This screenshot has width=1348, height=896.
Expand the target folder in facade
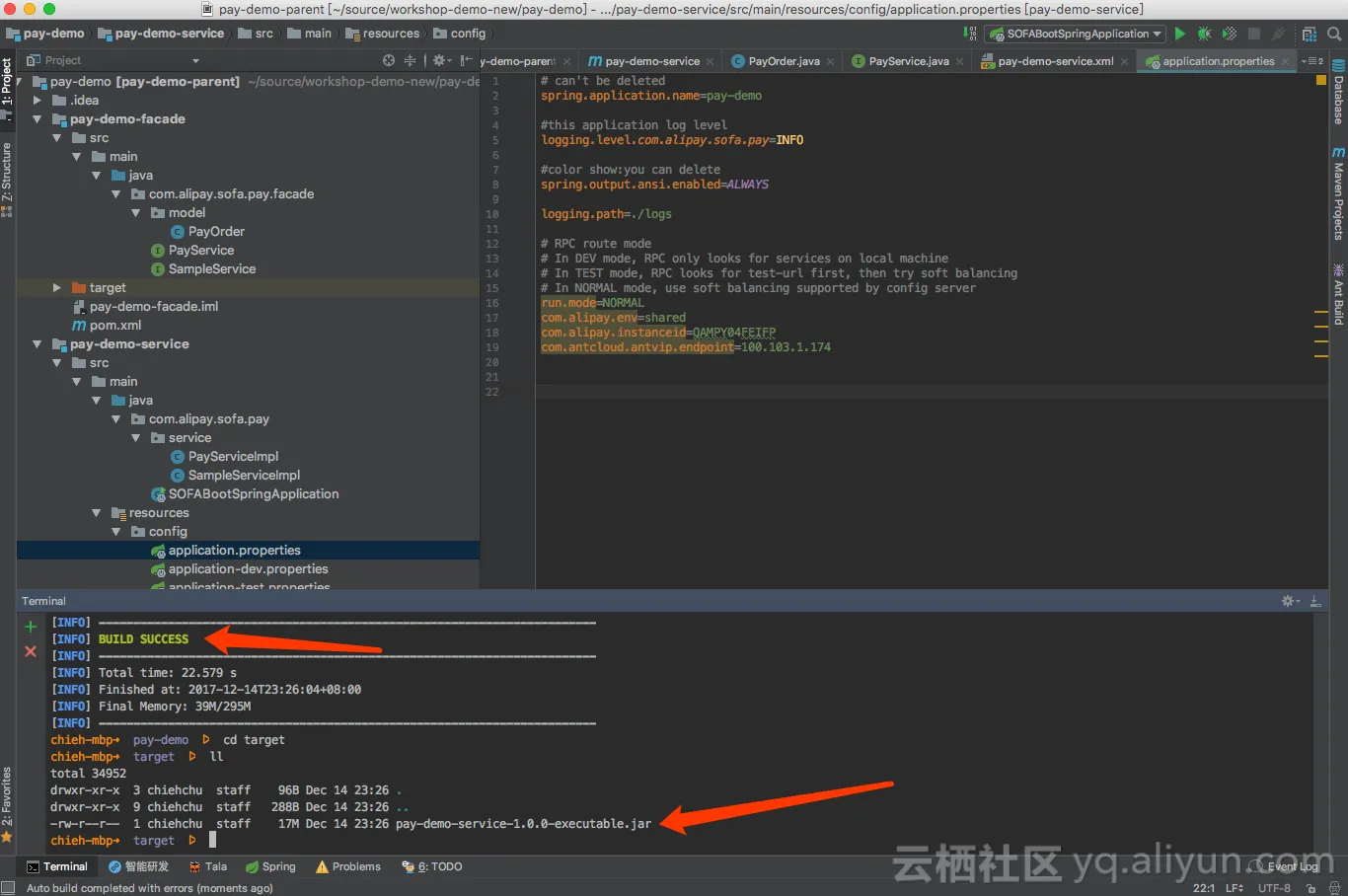click(x=57, y=287)
